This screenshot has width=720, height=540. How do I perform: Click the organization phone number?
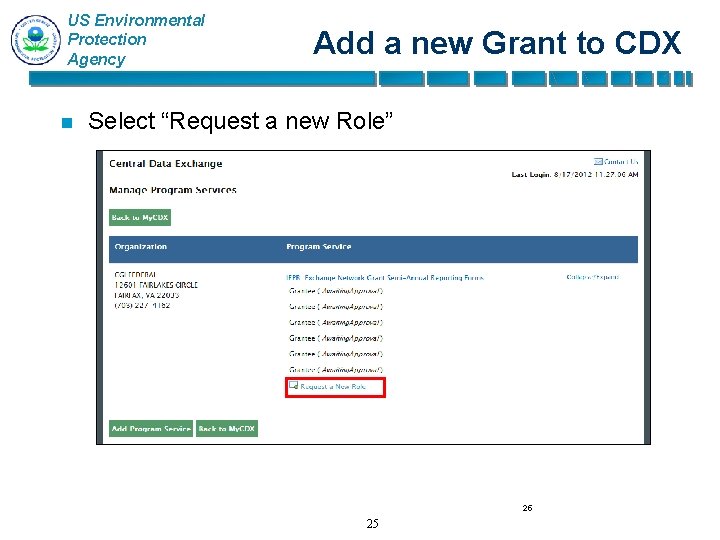tap(142, 305)
